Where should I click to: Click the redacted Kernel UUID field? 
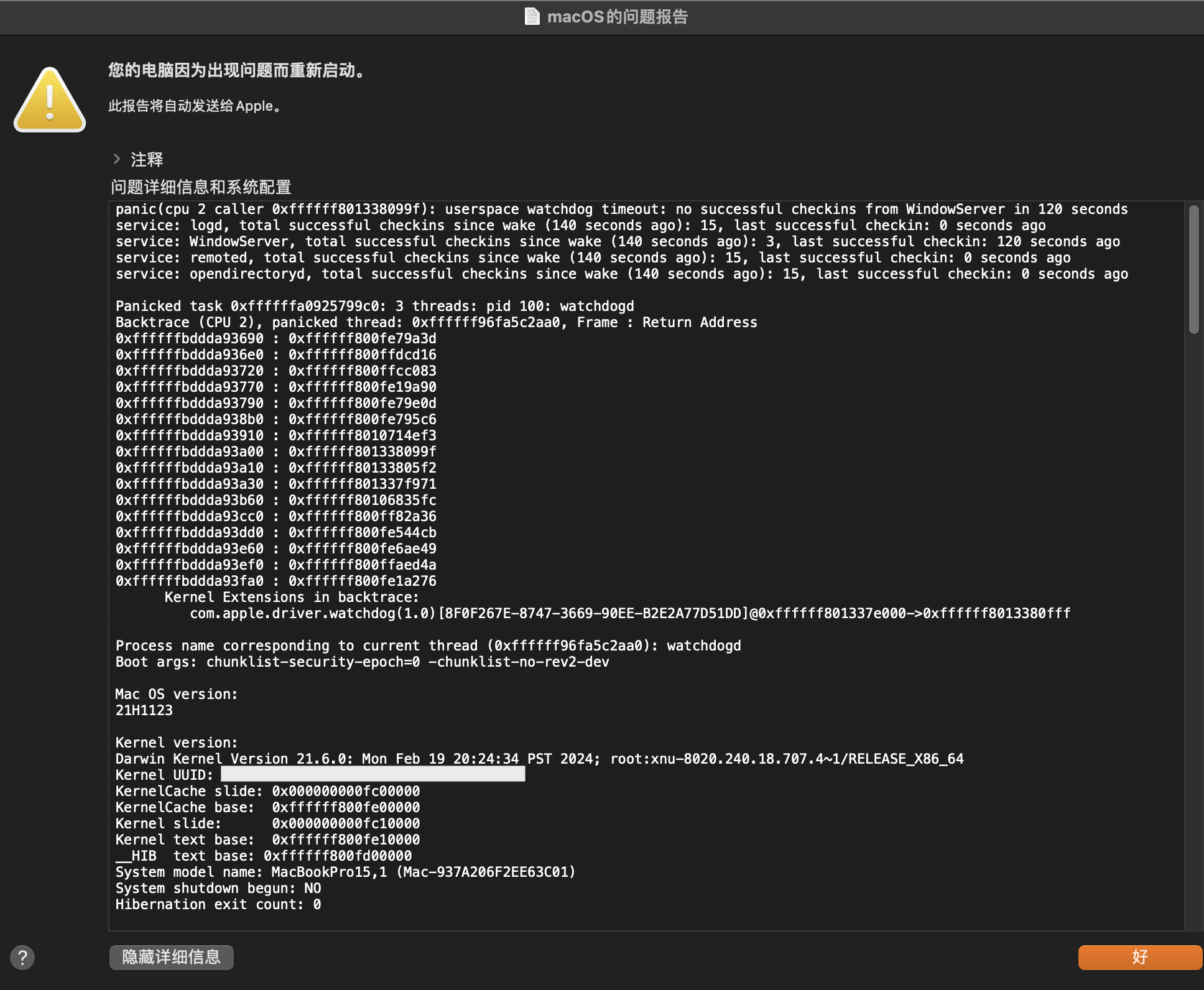373,774
